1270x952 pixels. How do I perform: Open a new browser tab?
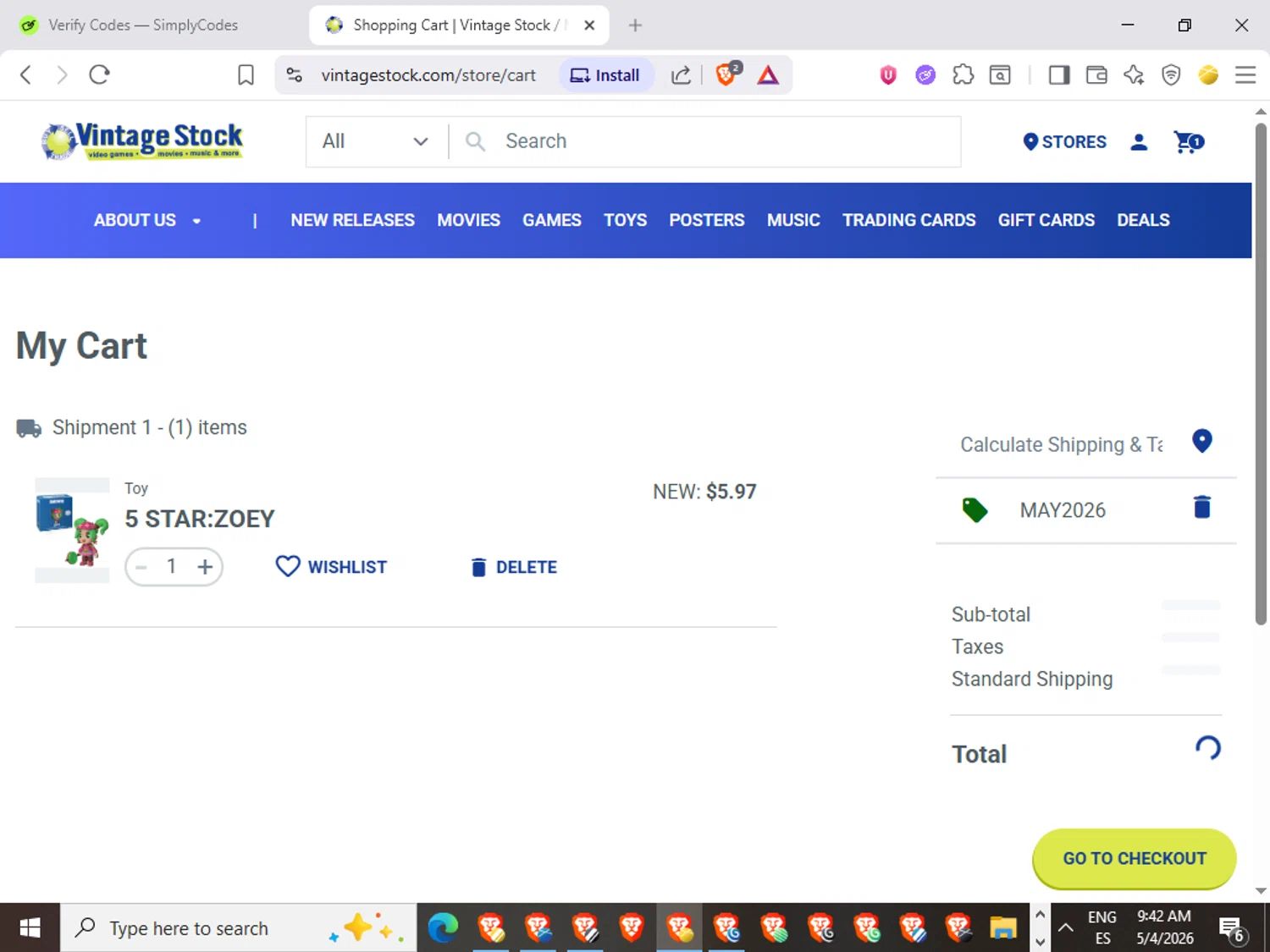pos(635,25)
